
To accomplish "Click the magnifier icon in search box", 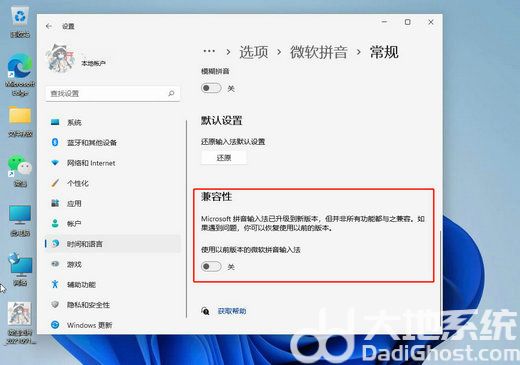I will coord(171,93).
